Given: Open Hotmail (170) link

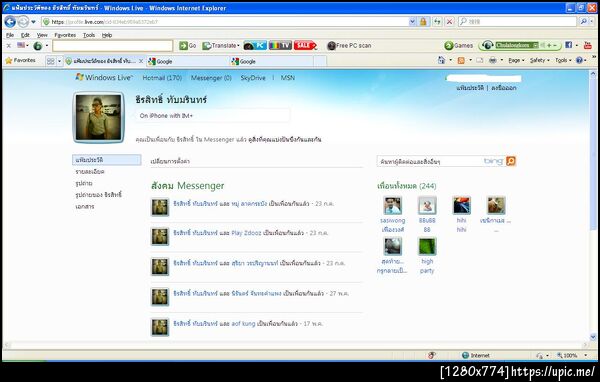Looking at the screenshot, I should coord(162,78).
